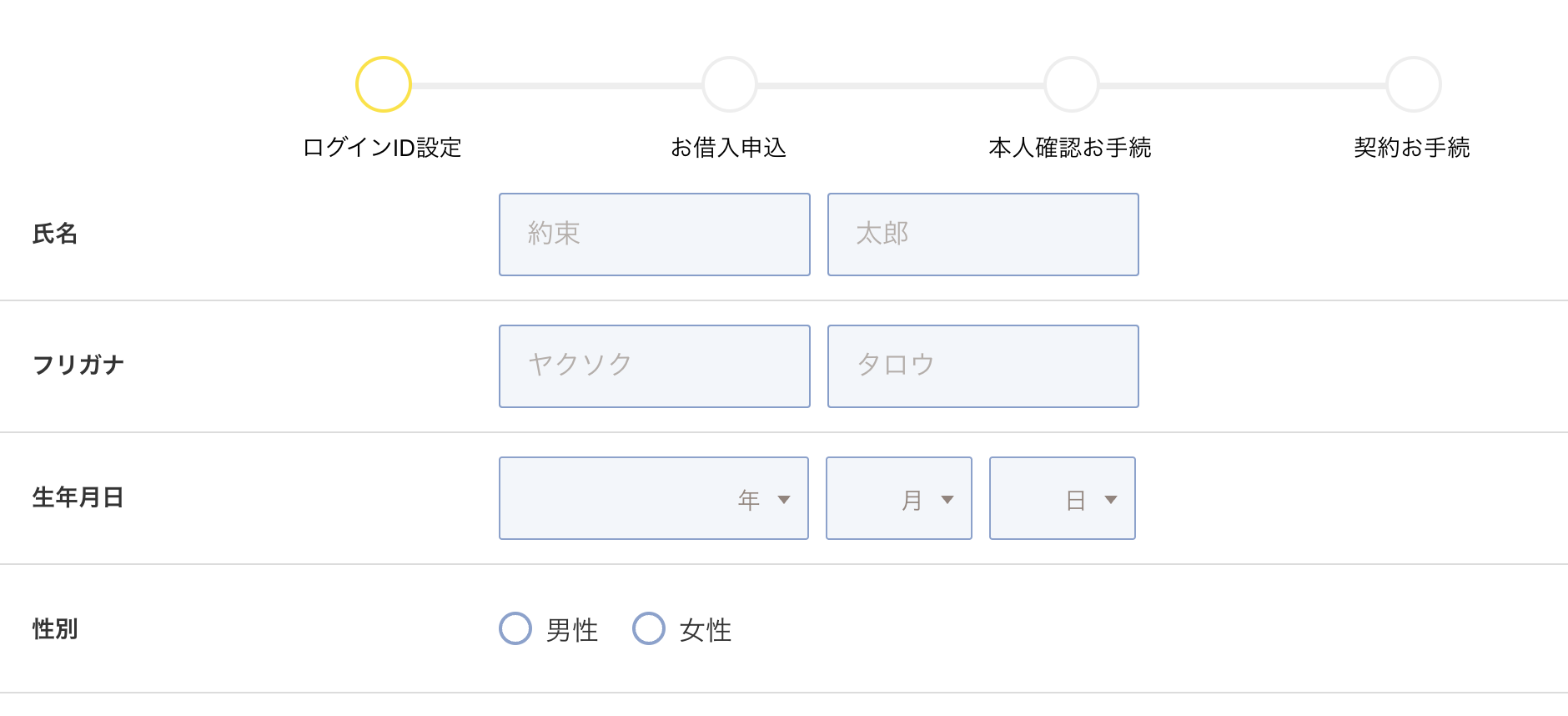The height and width of the screenshot is (716, 1568).
Task: Click the 契約お手続 step label
Action: click(1412, 148)
